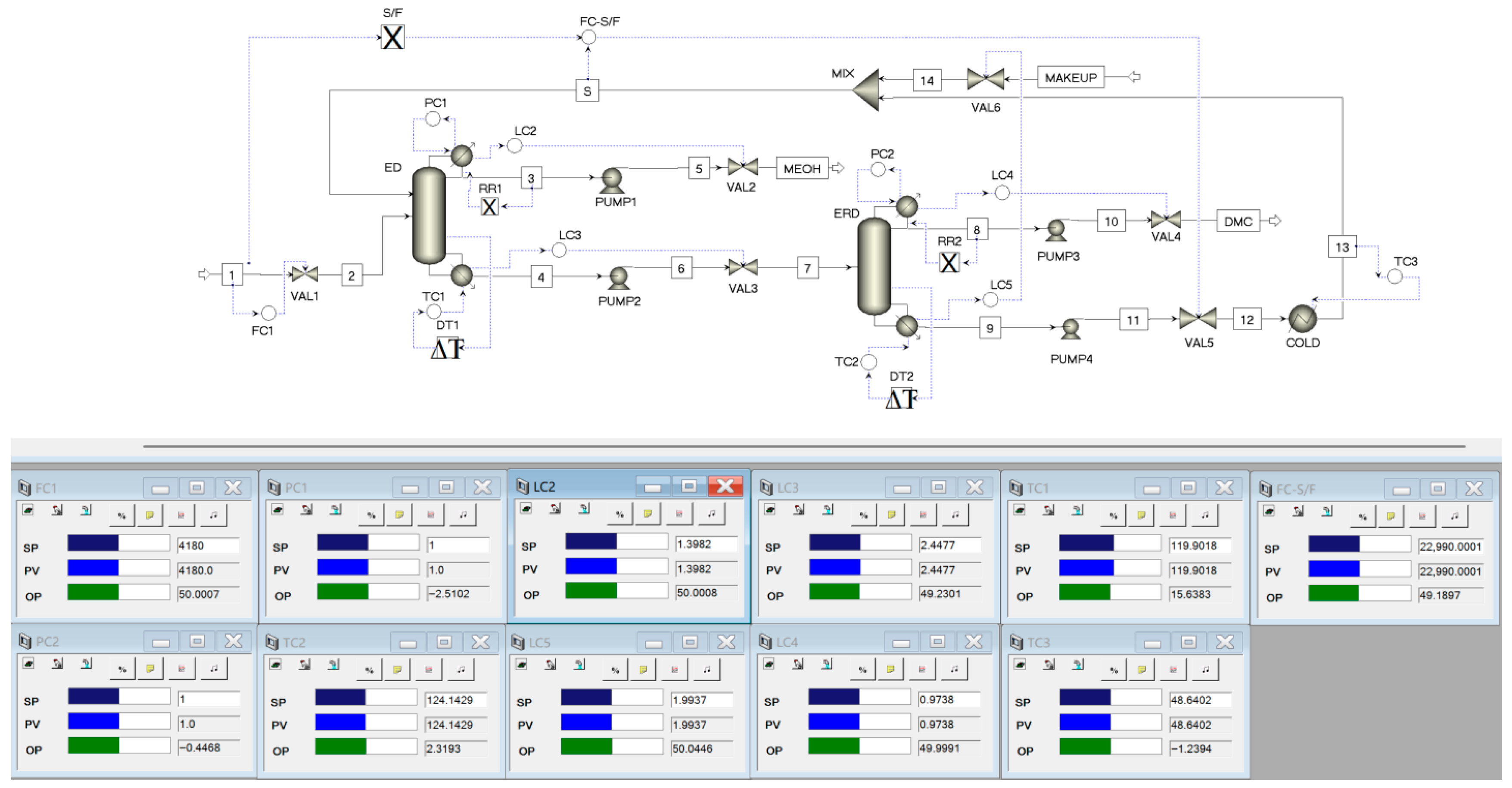Click the VAL6 valve on makeup line
Viewport: 1512px width, 788px height.
coord(986,79)
